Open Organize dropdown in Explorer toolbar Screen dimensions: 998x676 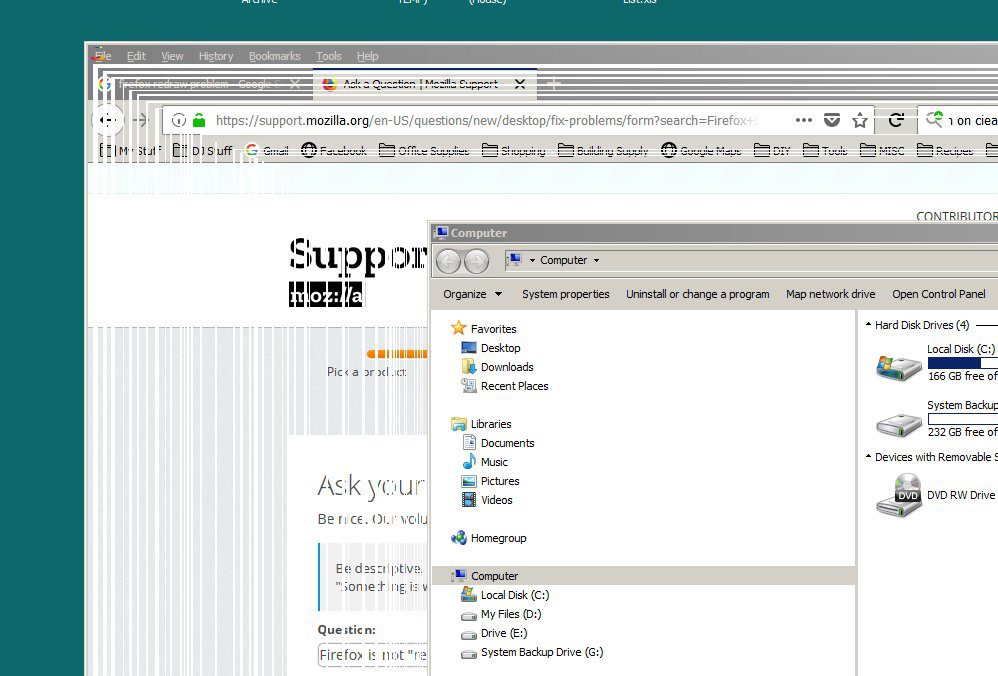(472, 294)
